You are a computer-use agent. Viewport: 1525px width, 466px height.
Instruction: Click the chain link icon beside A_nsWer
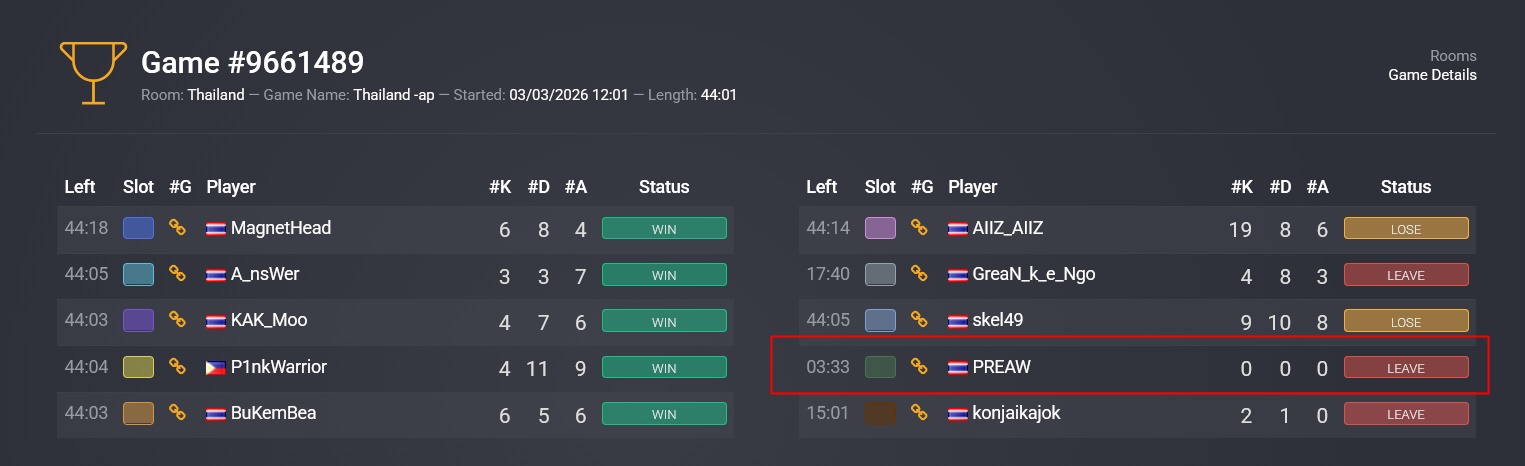click(178, 274)
